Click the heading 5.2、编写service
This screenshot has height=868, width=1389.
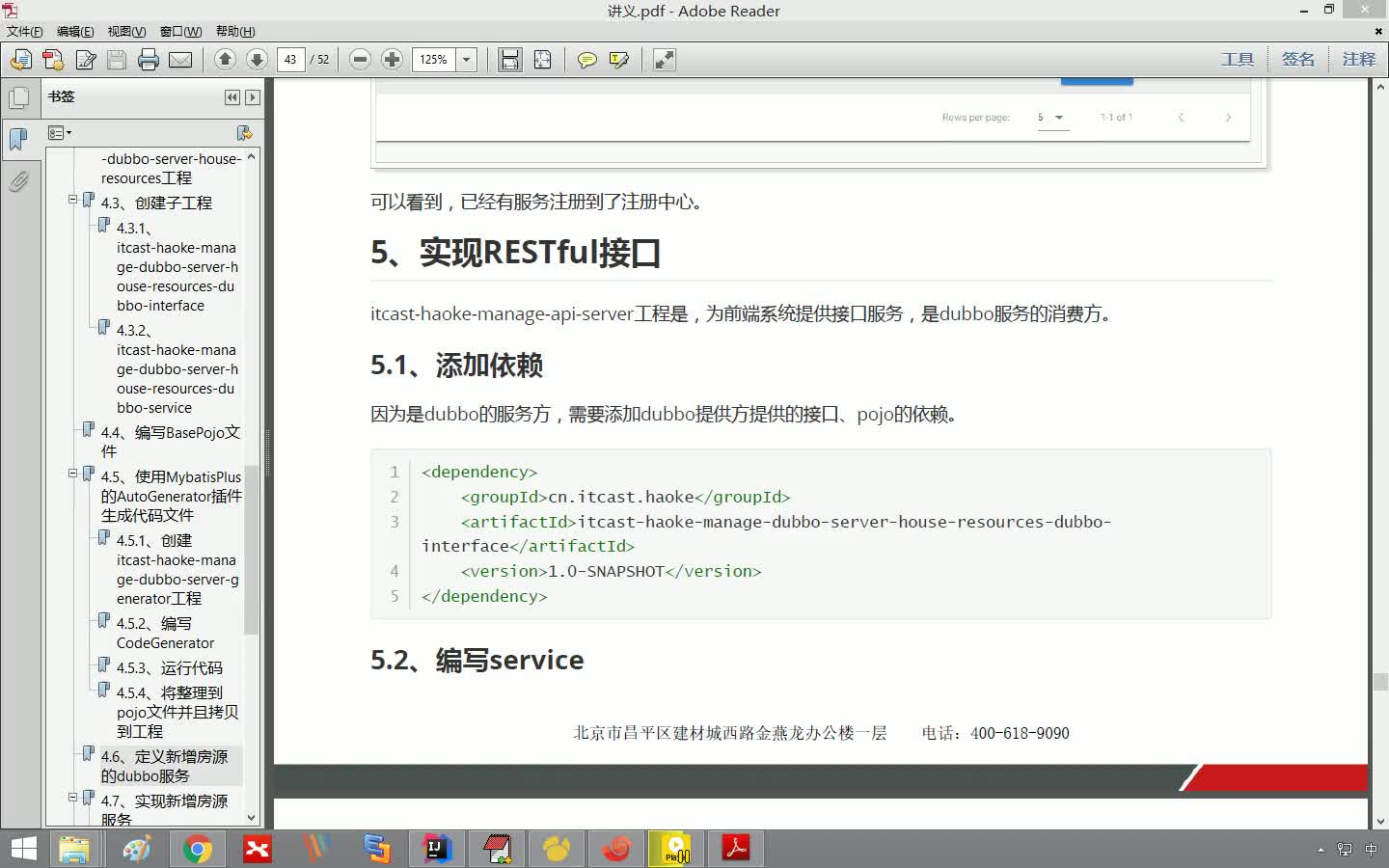477,660
